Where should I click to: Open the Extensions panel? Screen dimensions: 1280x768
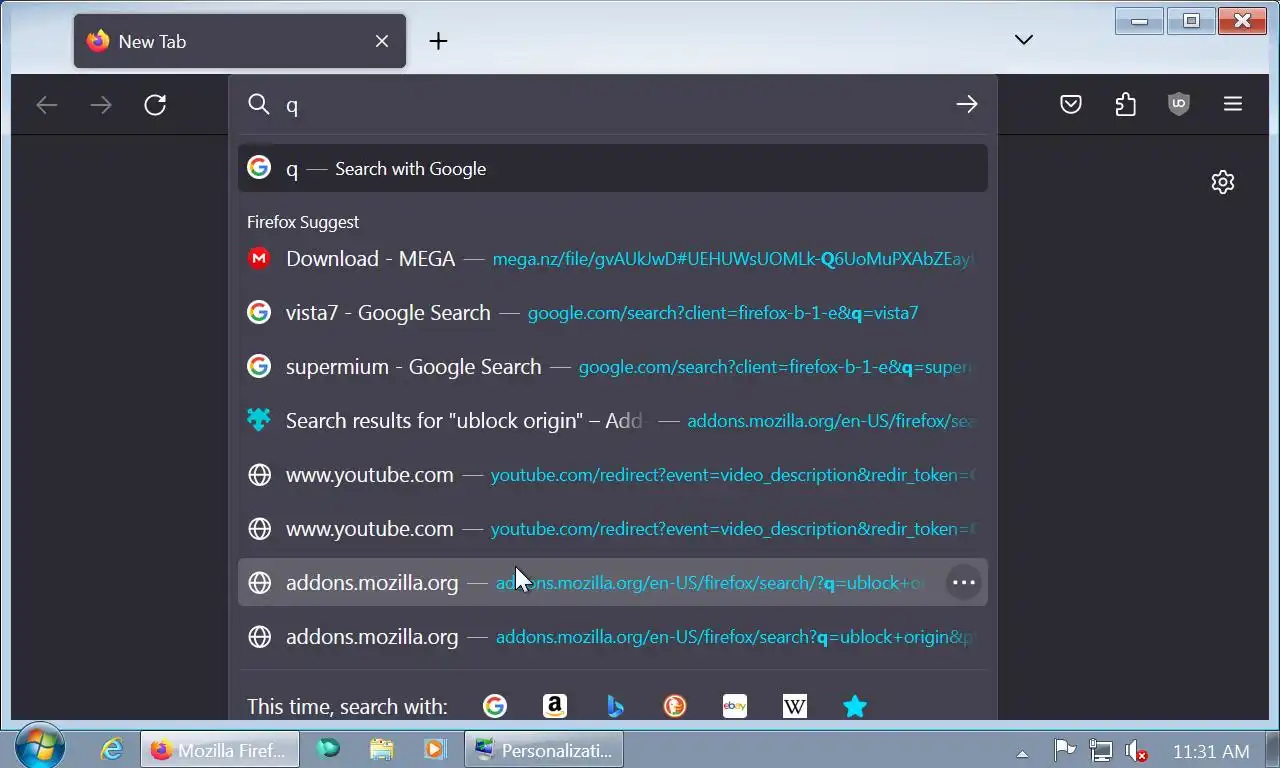tap(1125, 104)
